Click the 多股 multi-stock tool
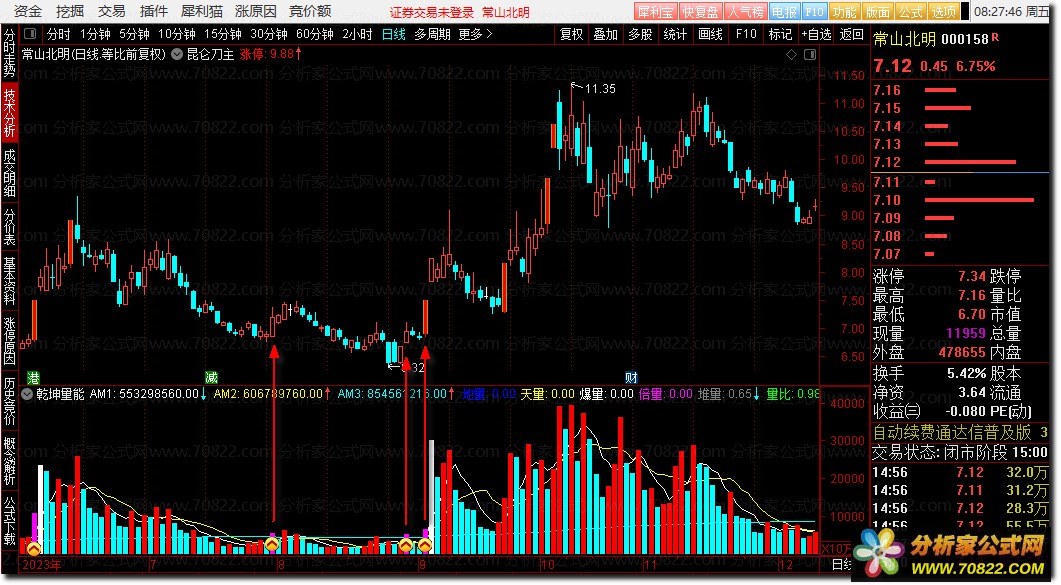This screenshot has width=1061, height=585. tap(640, 34)
